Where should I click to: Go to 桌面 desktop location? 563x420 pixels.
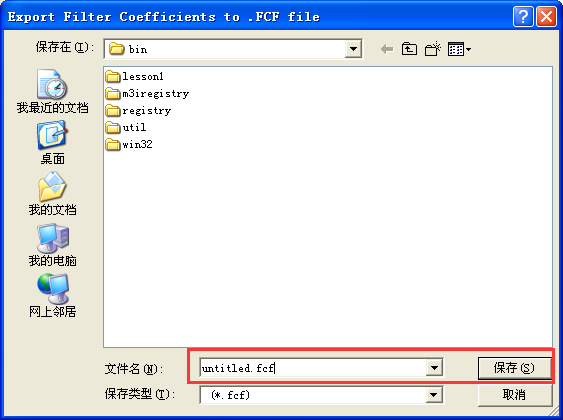click(52, 143)
